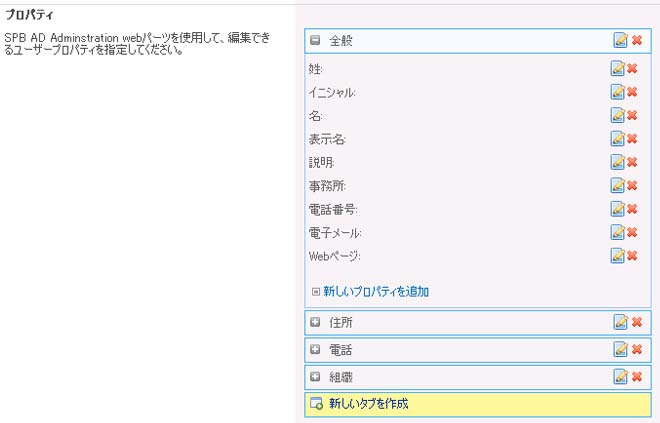Click the 電話番号: property label
This screenshot has width=660, height=423.
pyautogui.click(x=333, y=209)
